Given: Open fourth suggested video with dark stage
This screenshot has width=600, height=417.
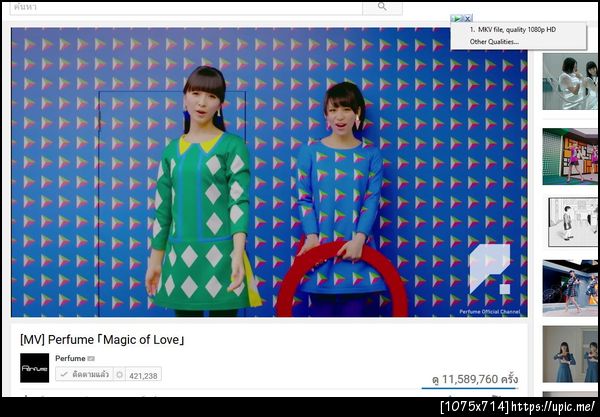Looking at the screenshot, I should [570, 288].
